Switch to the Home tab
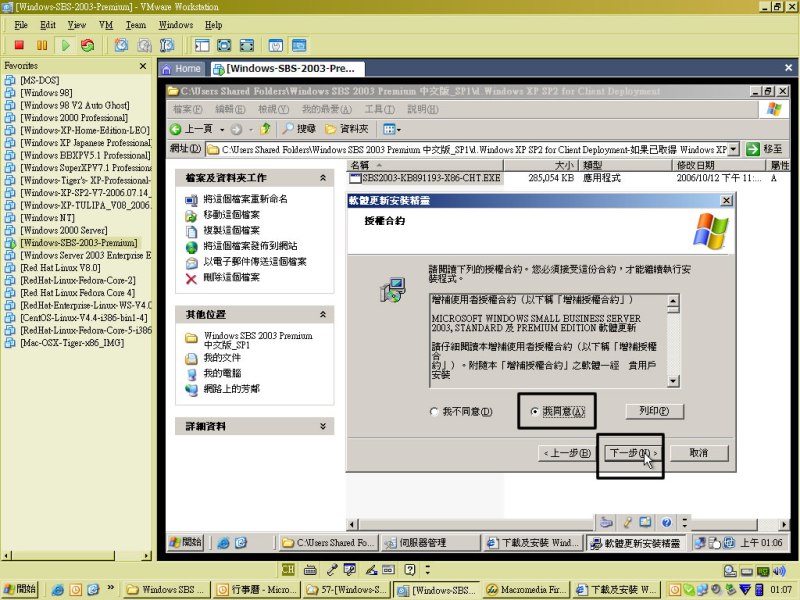 click(182, 69)
